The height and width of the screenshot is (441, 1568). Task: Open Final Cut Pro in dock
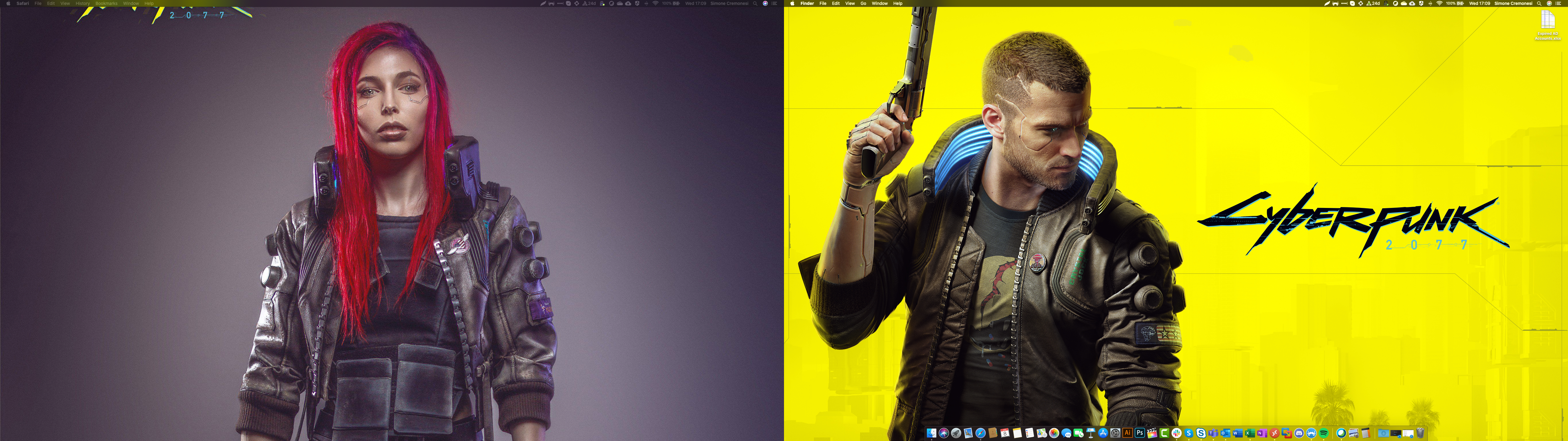coord(1152,433)
